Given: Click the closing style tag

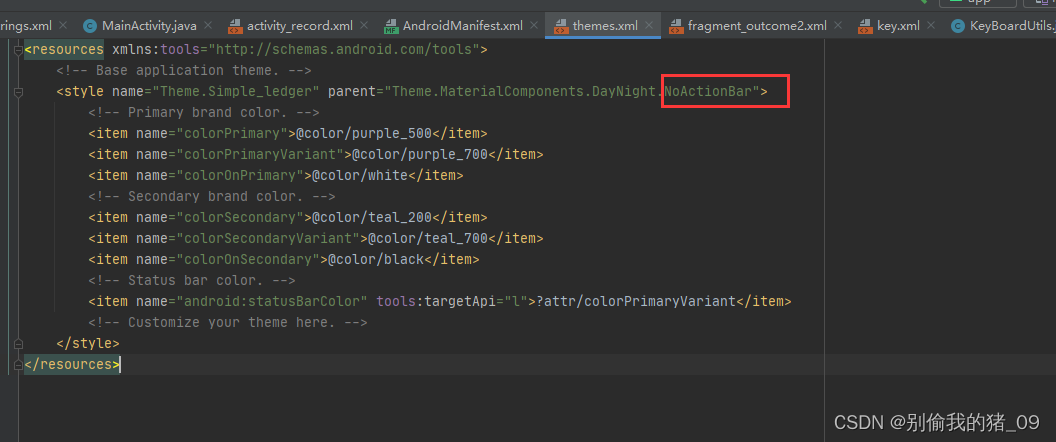Looking at the screenshot, I should (x=88, y=343).
